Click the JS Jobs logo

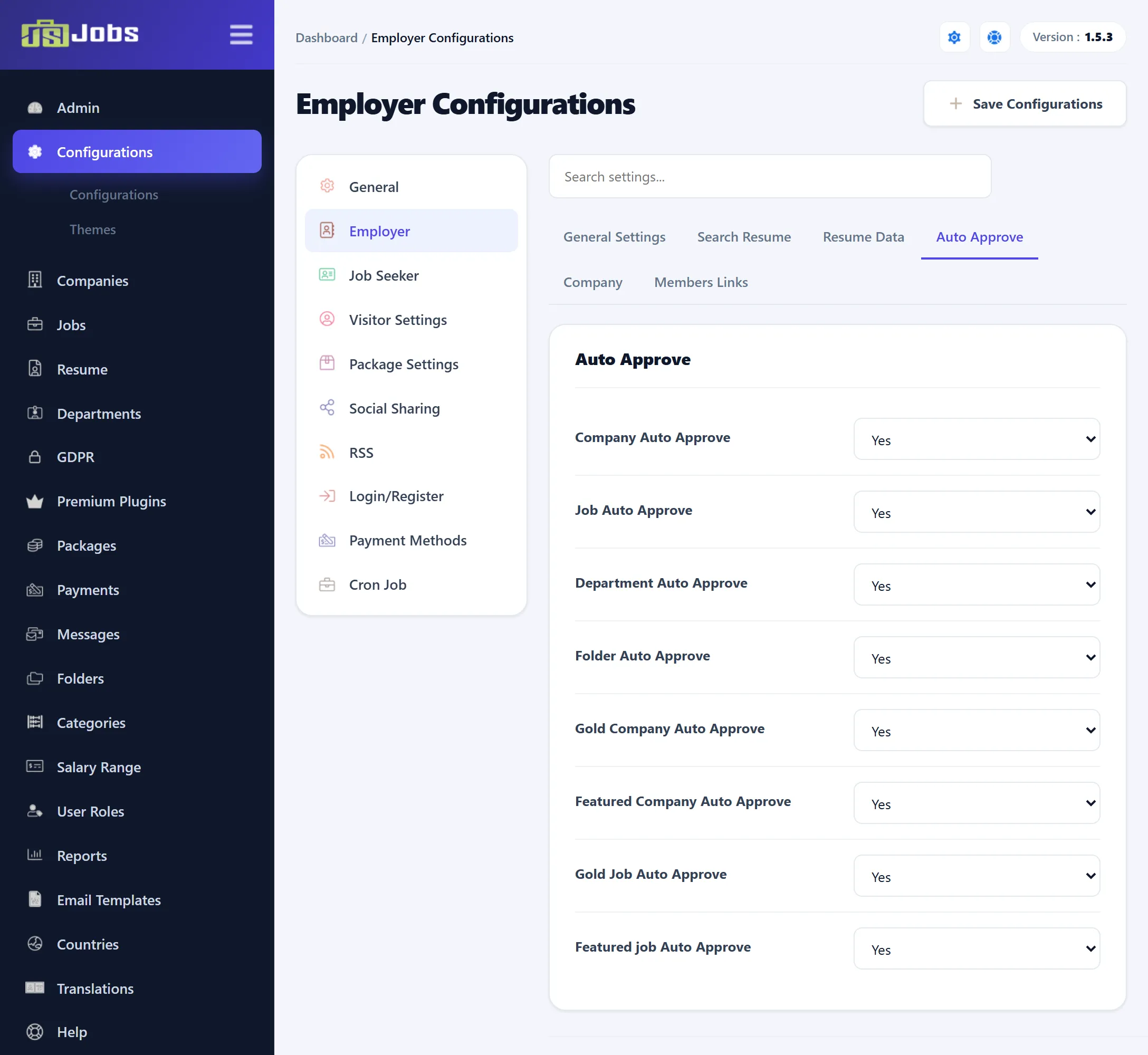click(x=80, y=34)
